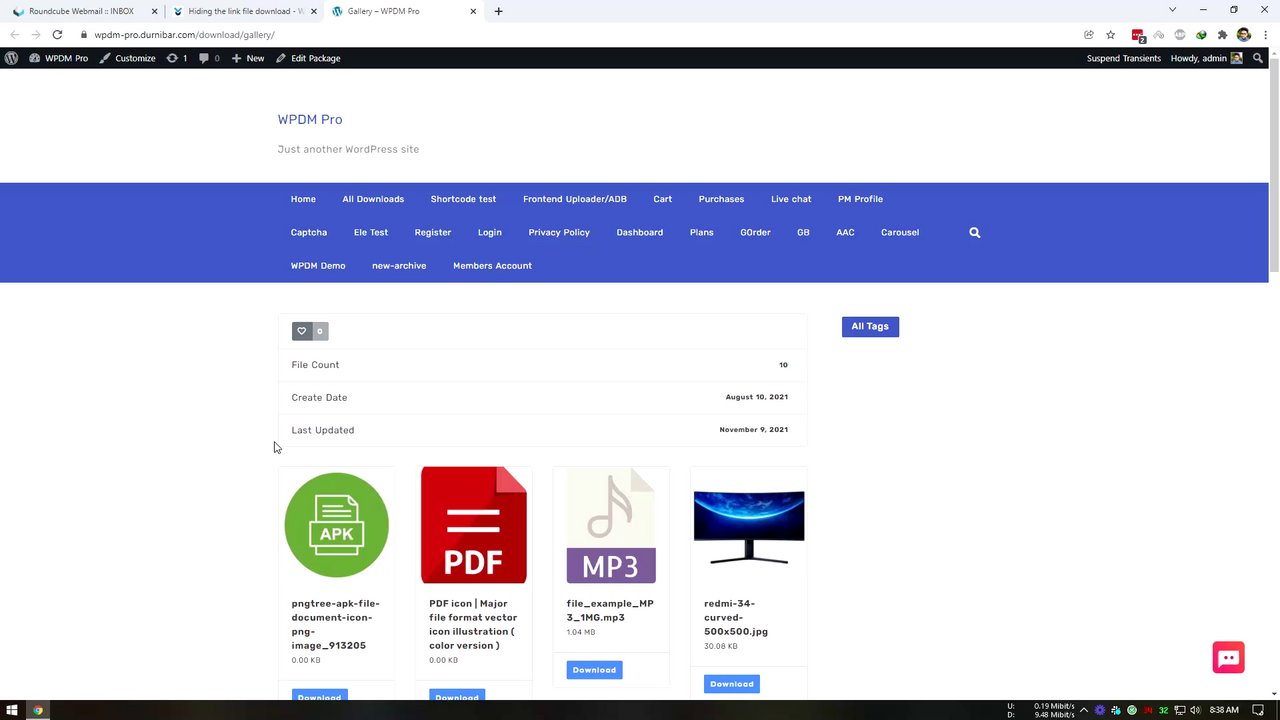This screenshot has height=720, width=1280.
Task: Open the Howdy, admin account menu
Action: click(1206, 58)
